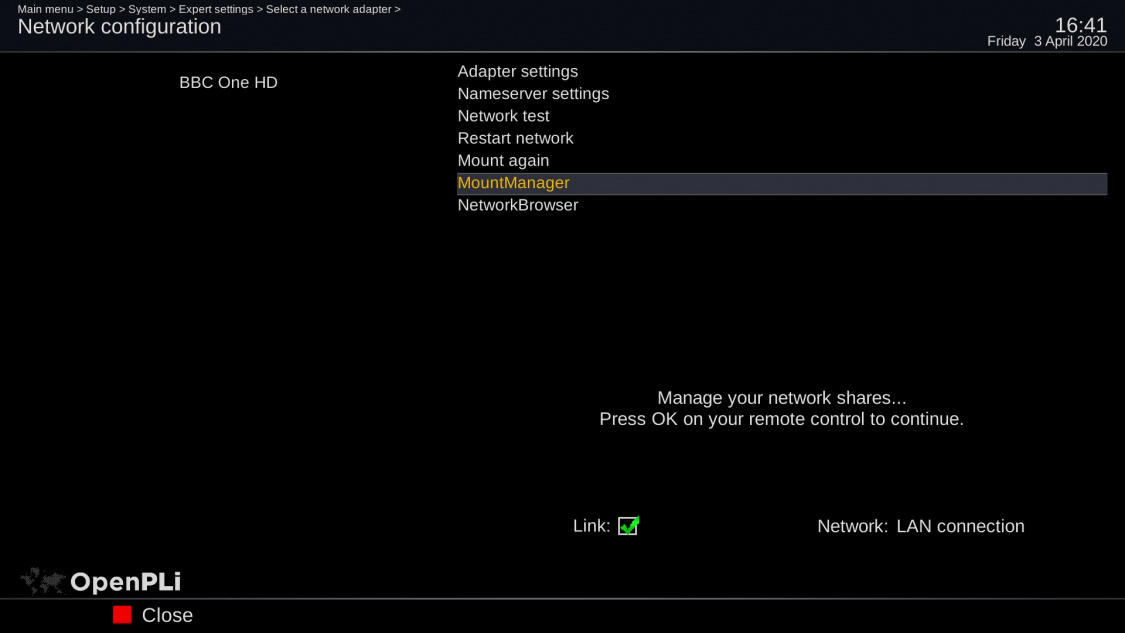The width and height of the screenshot is (1125, 633).
Task: Toggle the green Link checkmark box
Action: coord(628,526)
